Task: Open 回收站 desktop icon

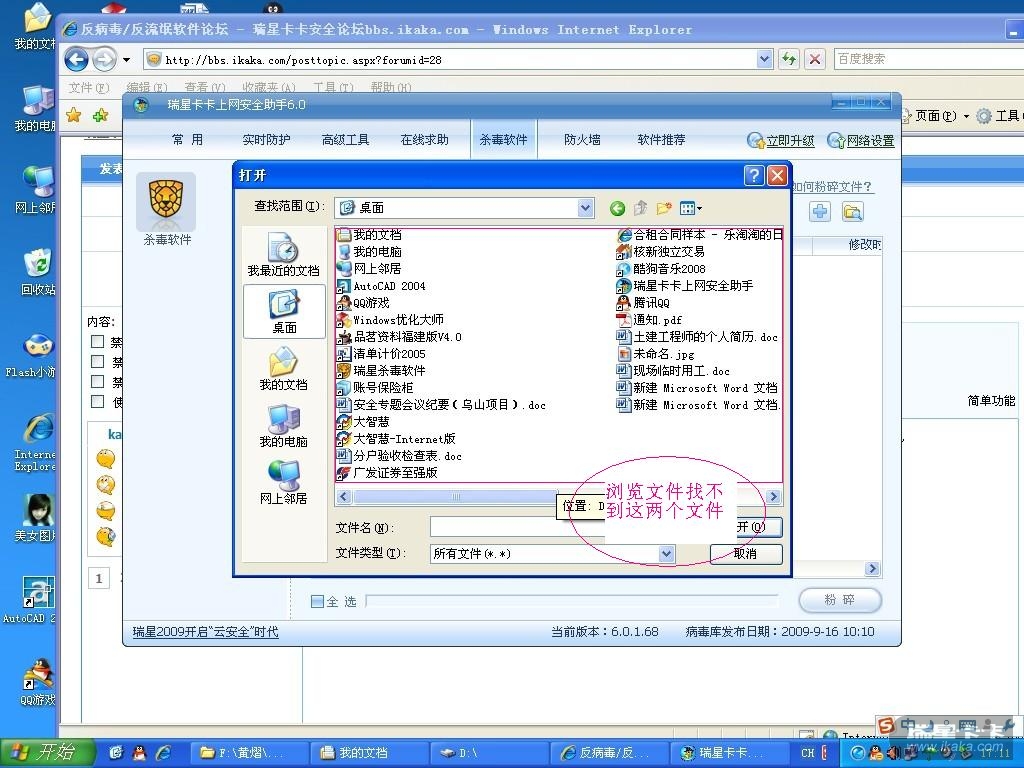Action: 38,272
